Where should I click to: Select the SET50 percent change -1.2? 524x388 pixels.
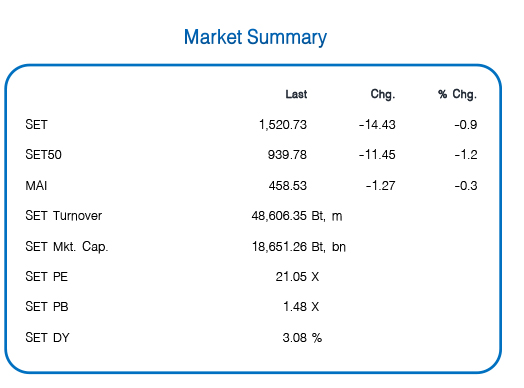point(466,155)
